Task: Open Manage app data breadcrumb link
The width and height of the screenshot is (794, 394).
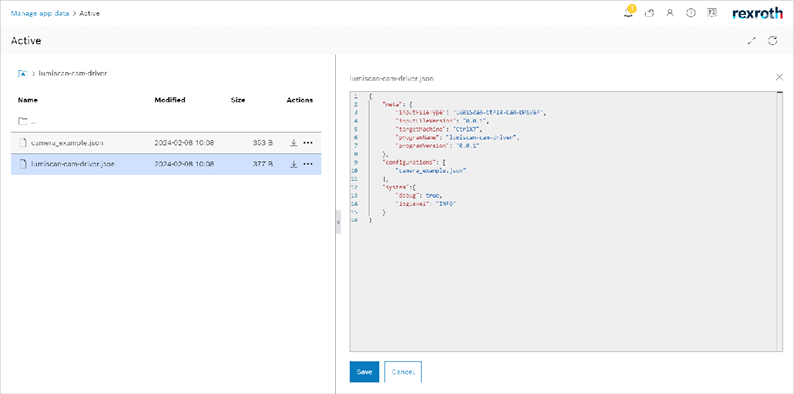Action: point(39,13)
